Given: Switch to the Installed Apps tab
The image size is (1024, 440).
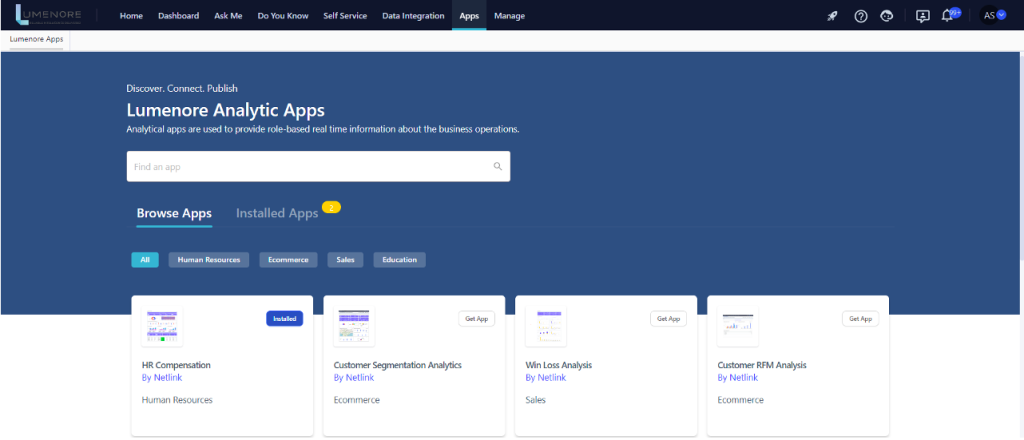Looking at the screenshot, I should point(277,214).
